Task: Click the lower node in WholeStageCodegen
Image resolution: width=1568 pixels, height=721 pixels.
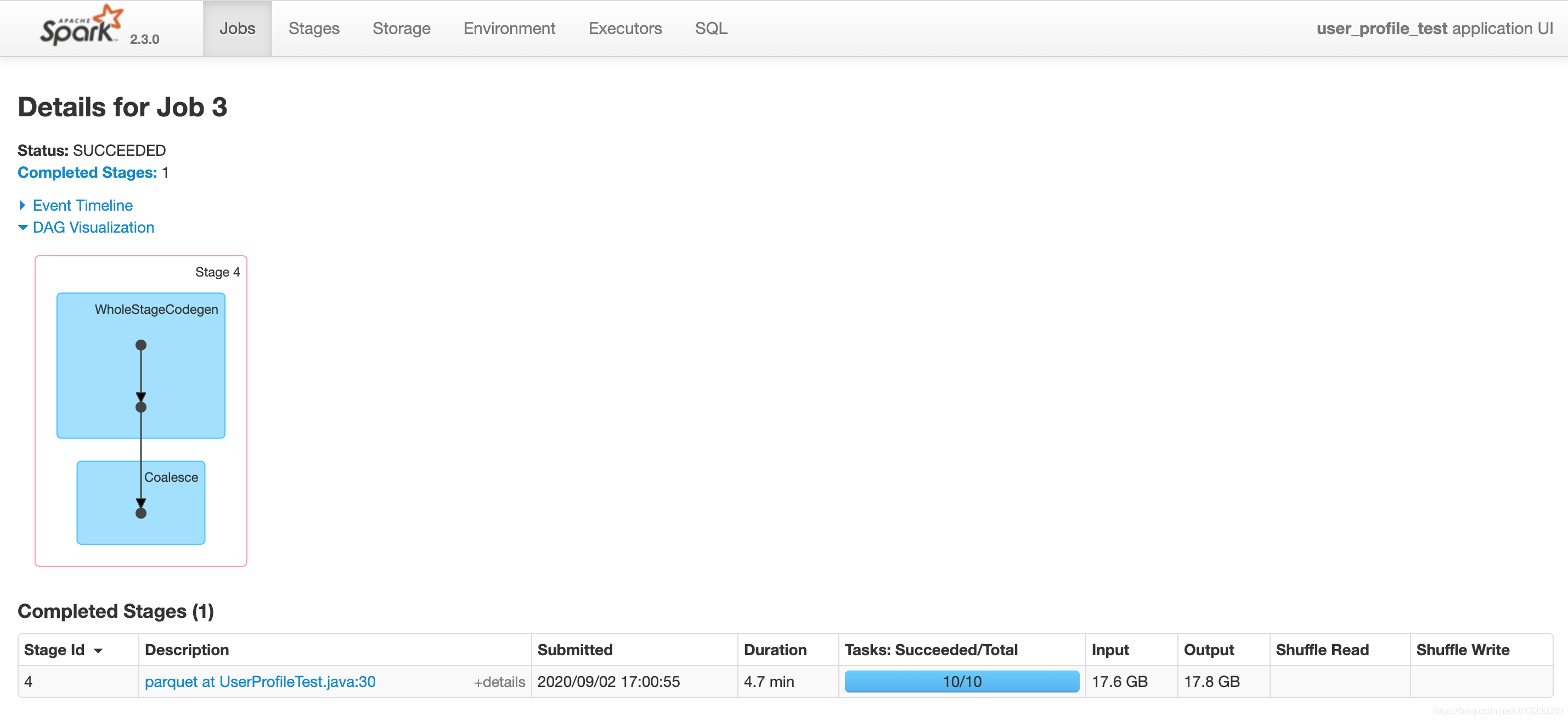Action: point(141,407)
